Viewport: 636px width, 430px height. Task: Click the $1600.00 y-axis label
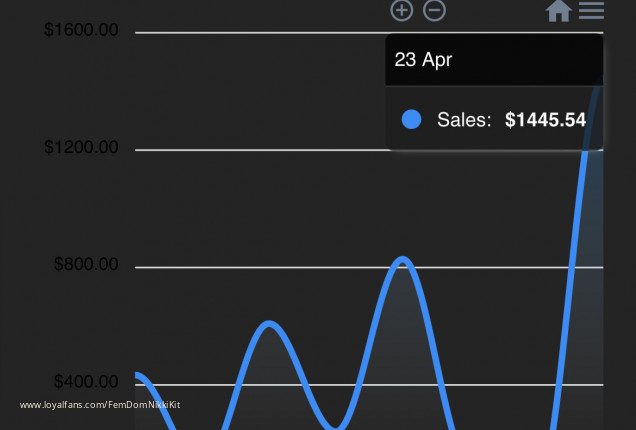pos(81,30)
